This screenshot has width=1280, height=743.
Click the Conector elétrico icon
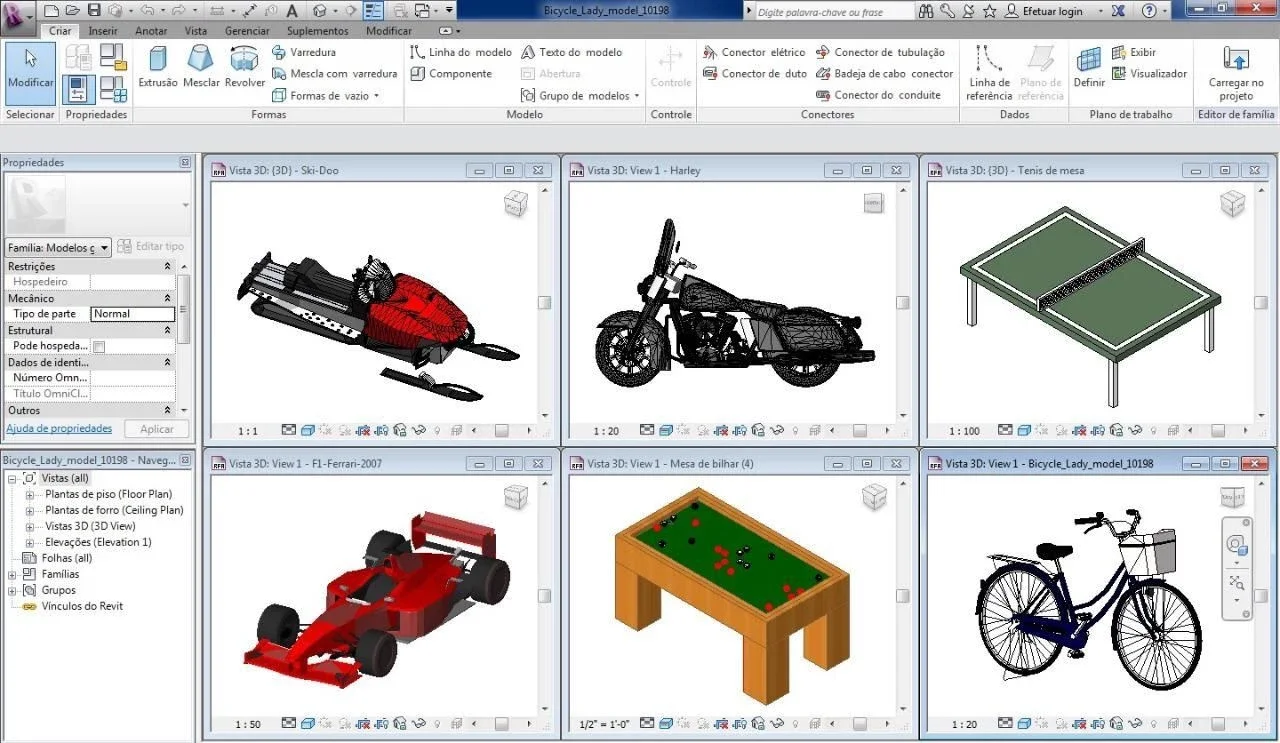[710, 52]
